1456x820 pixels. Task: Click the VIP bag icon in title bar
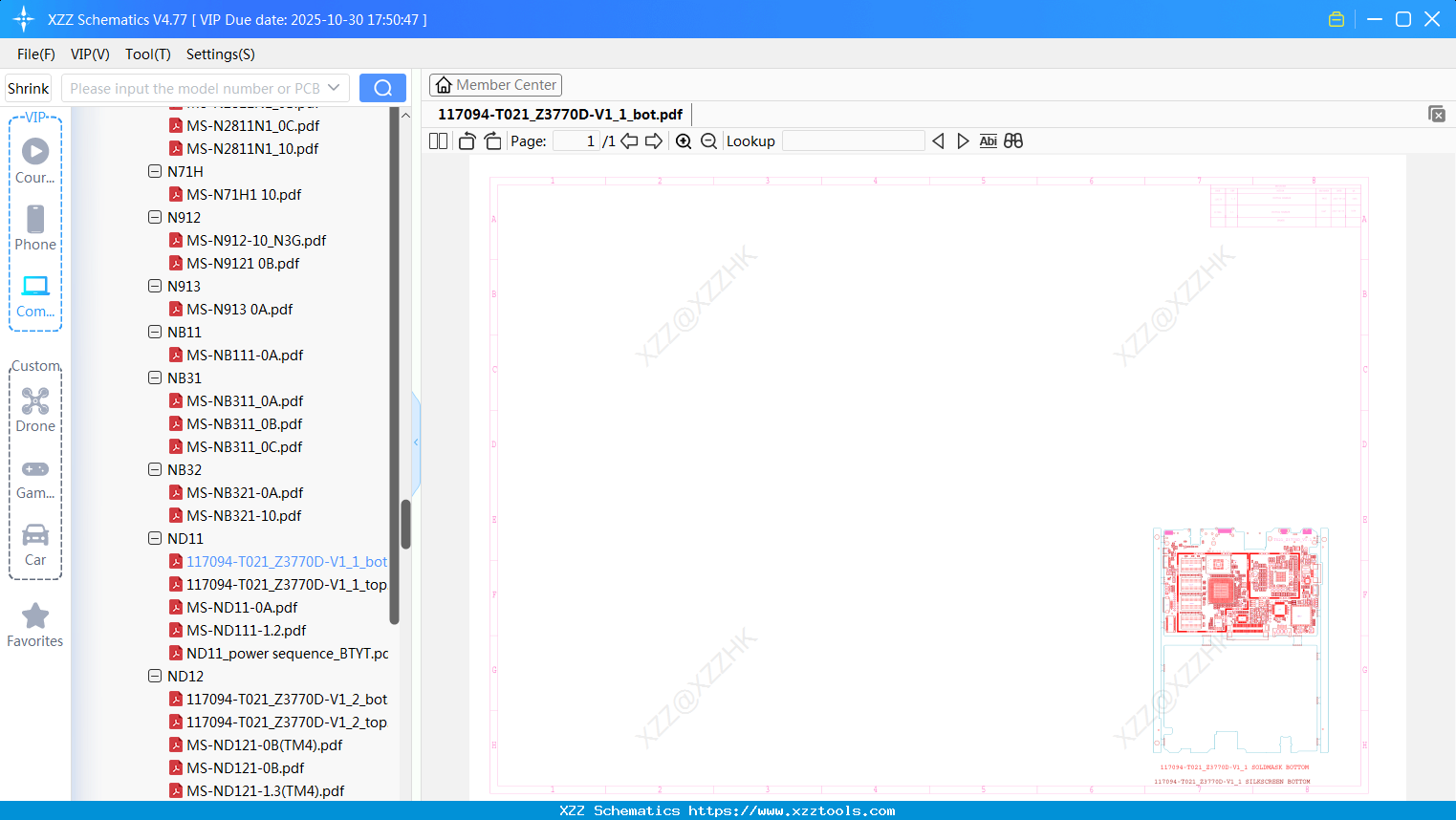coord(1336,19)
